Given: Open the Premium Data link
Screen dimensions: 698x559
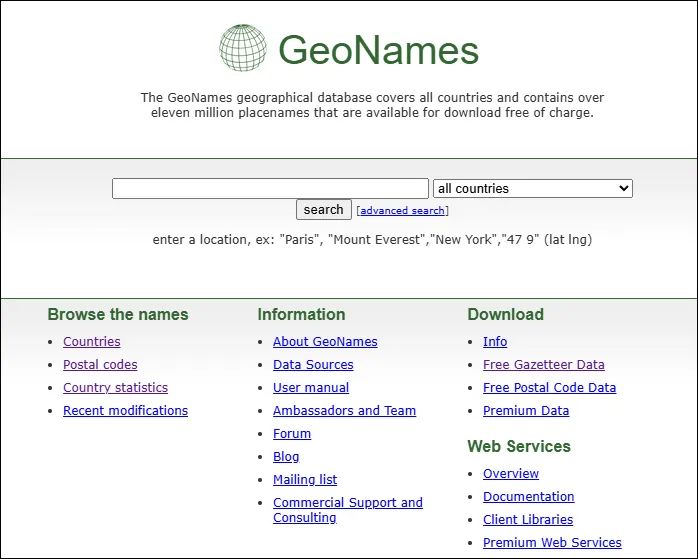Looking at the screenshot, I should (526, 410).
